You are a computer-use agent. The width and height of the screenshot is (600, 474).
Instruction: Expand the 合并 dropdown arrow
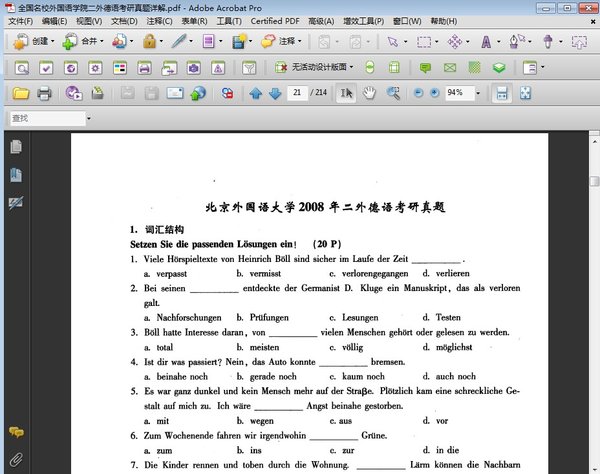[x=102, y=41]
